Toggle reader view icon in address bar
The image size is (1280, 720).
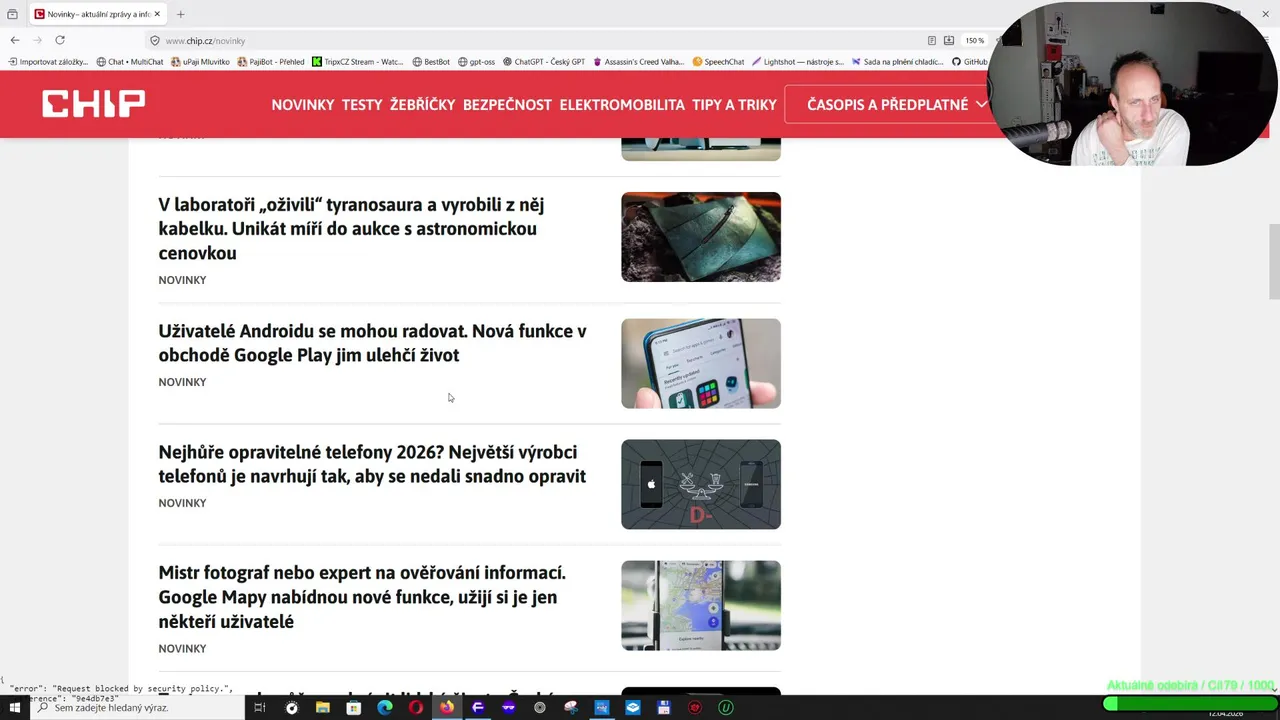pyautogui.click(x=931, y=41)
